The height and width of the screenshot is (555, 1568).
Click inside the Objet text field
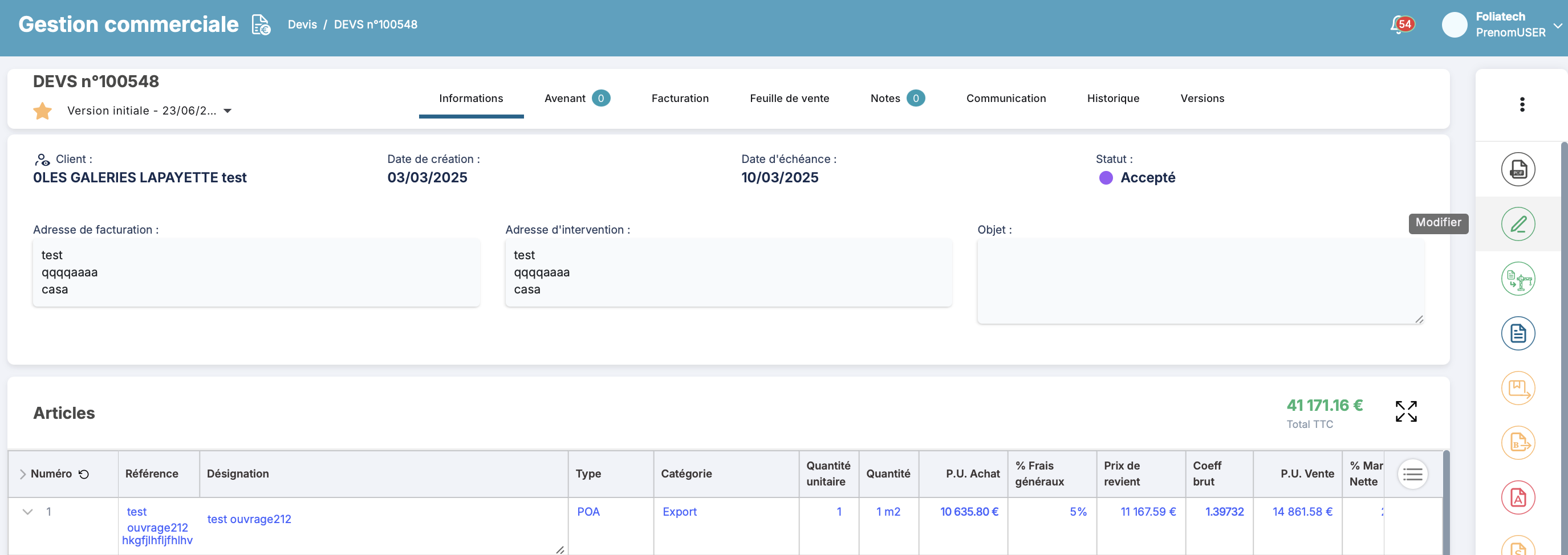(x=1200, y=281)
